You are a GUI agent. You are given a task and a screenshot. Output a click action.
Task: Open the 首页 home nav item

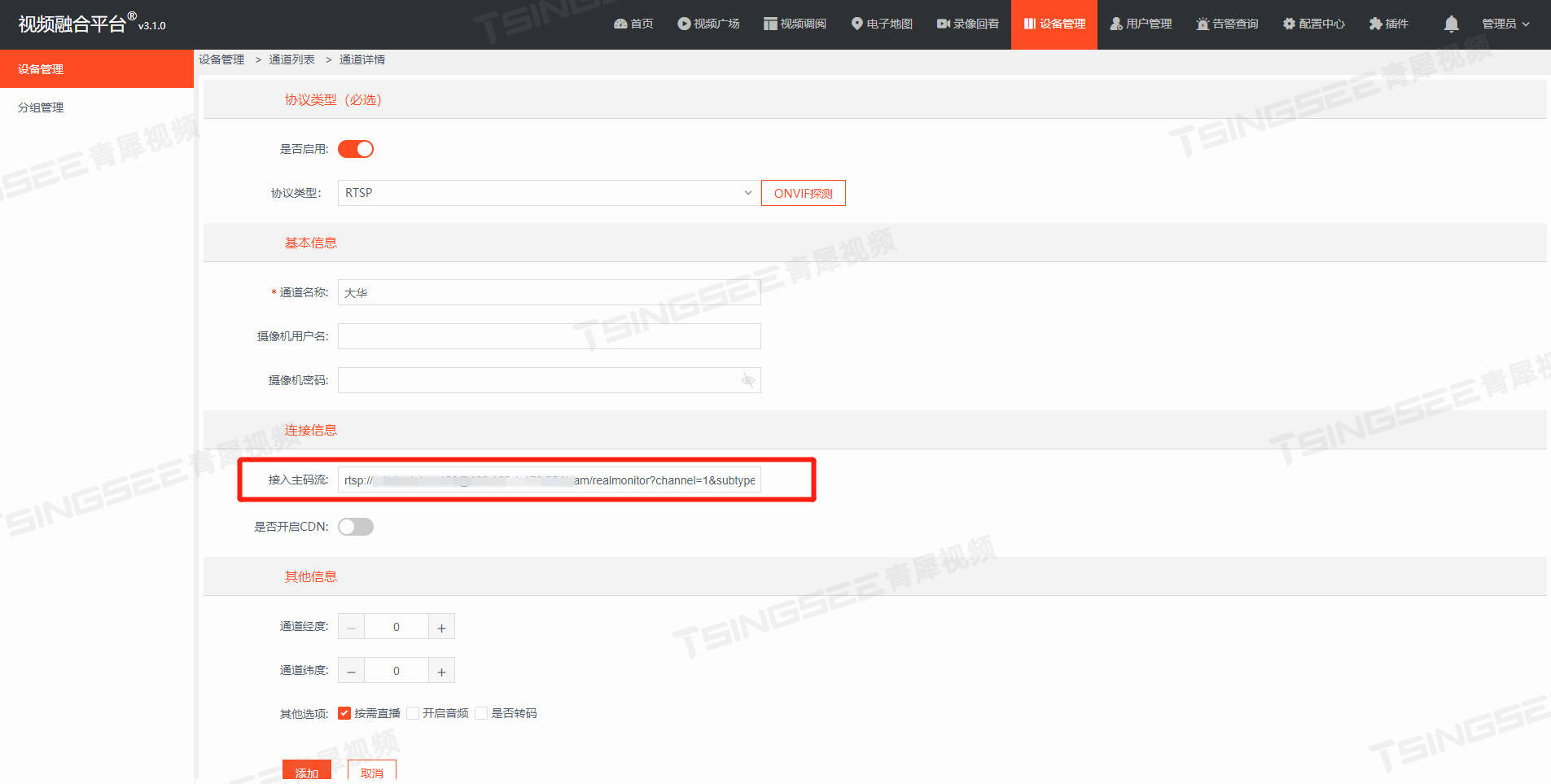pyautogui.click(x=633, y=24)
